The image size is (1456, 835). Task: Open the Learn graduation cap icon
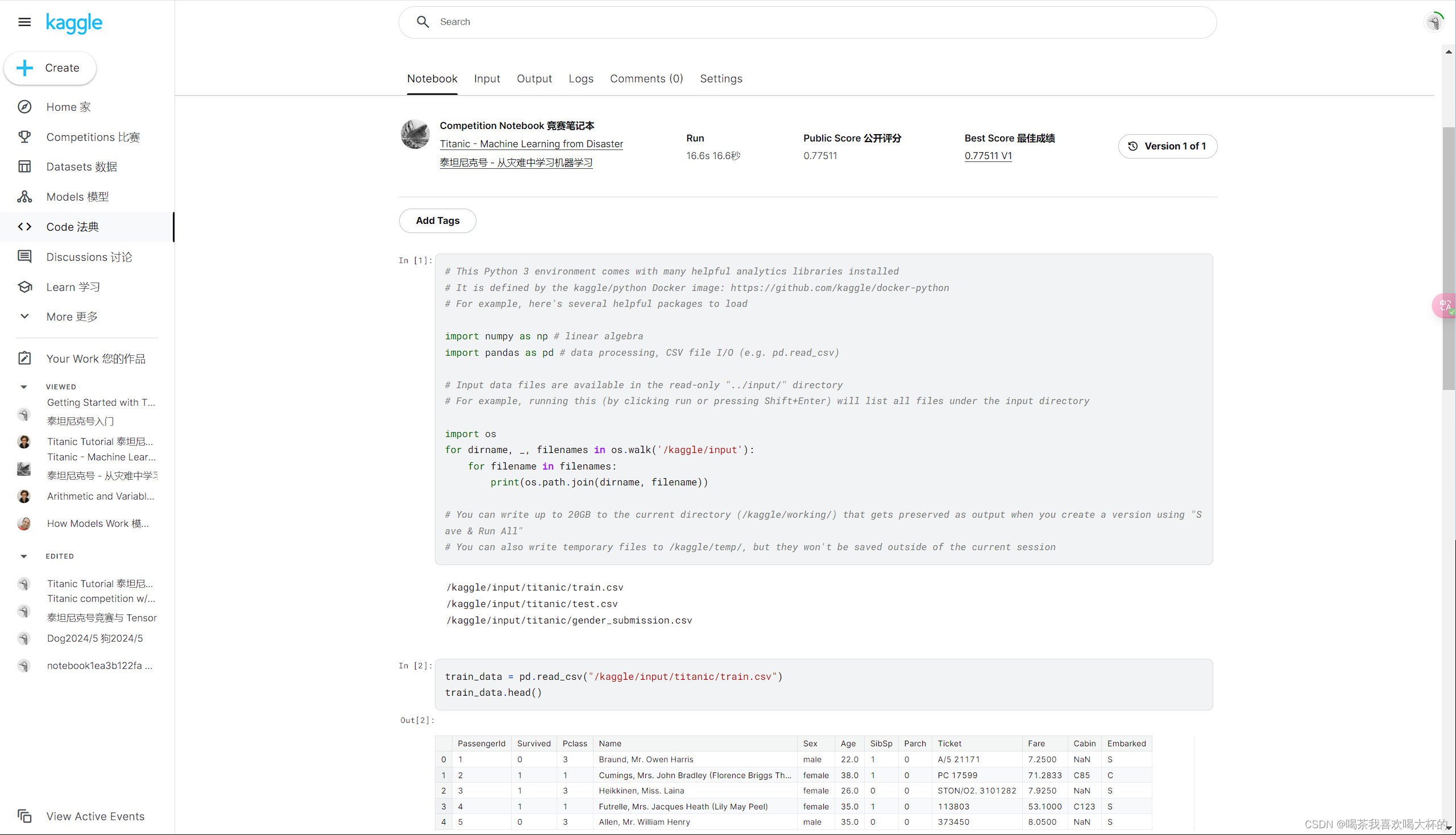24,286
